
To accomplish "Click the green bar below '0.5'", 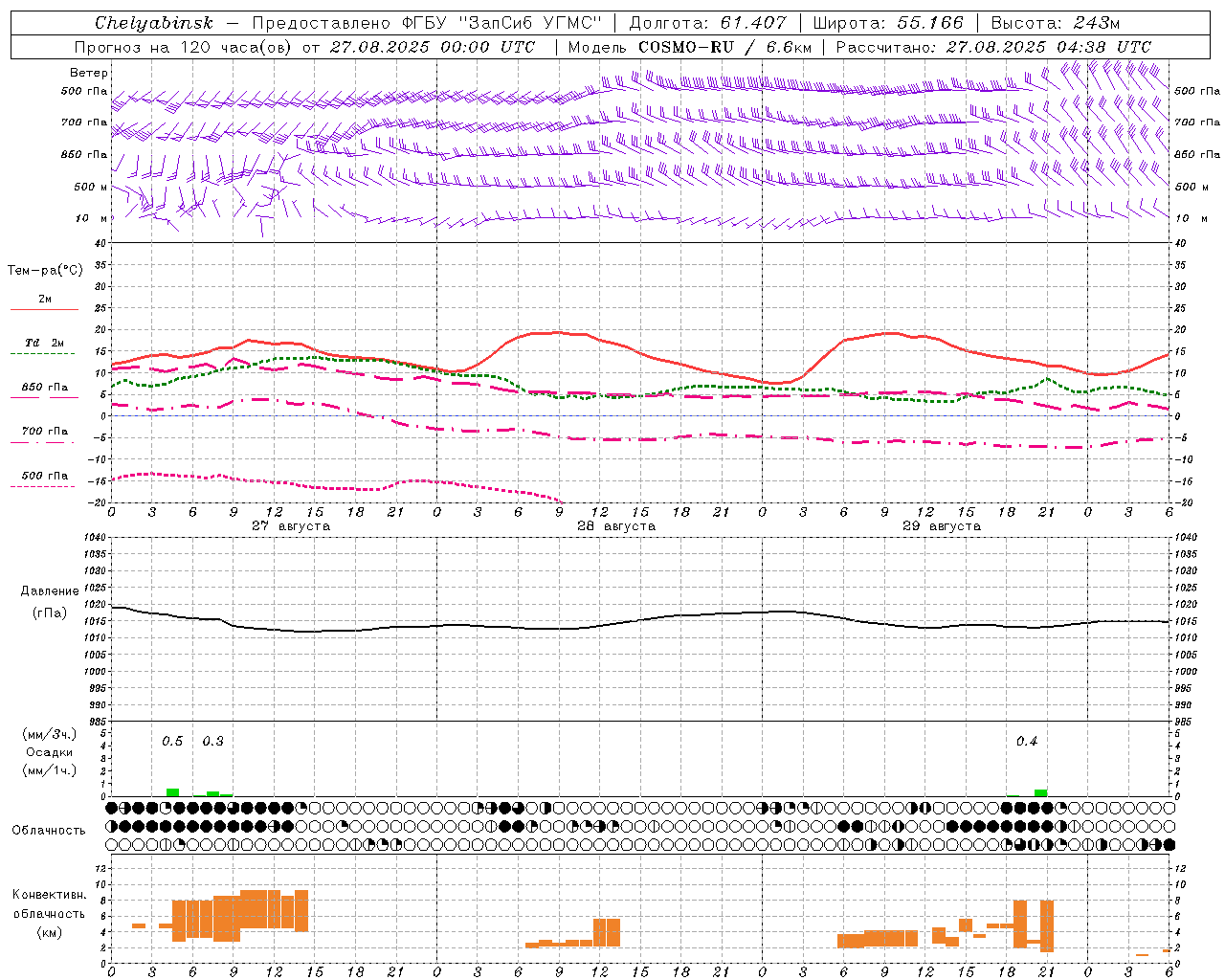I will click(173, 792).
